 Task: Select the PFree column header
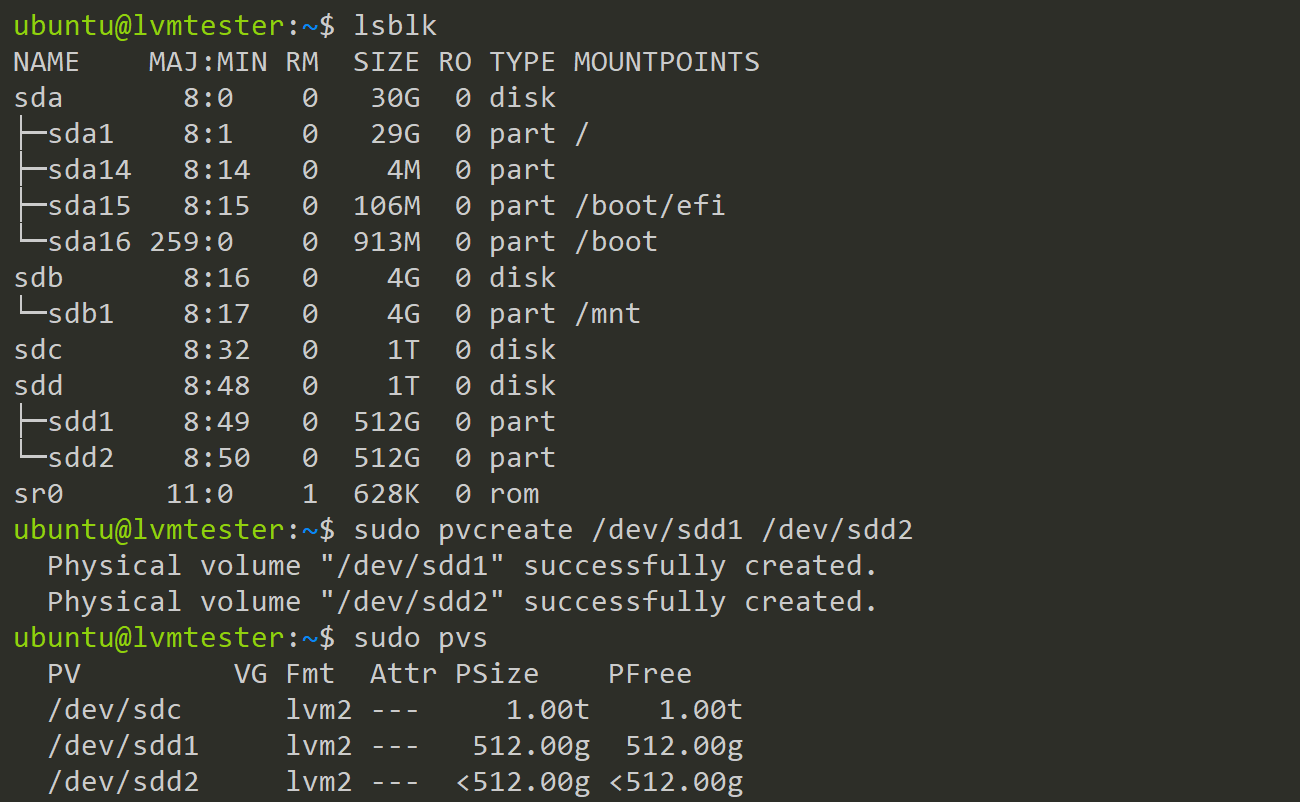[x=650, y=674]
